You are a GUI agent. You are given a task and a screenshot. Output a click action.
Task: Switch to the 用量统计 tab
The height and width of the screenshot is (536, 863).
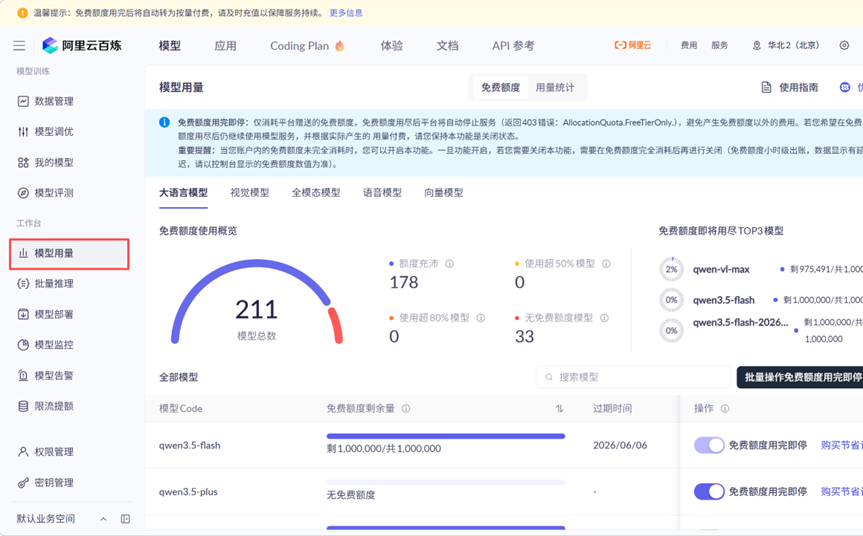(555, 87)
